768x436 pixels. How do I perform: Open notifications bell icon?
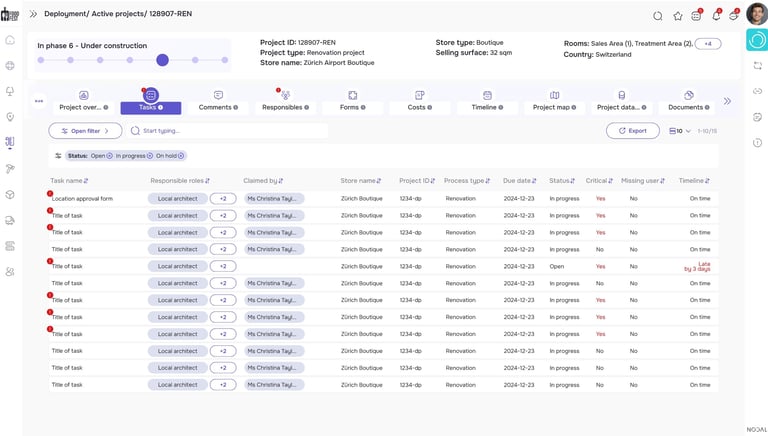coord(716,16)
